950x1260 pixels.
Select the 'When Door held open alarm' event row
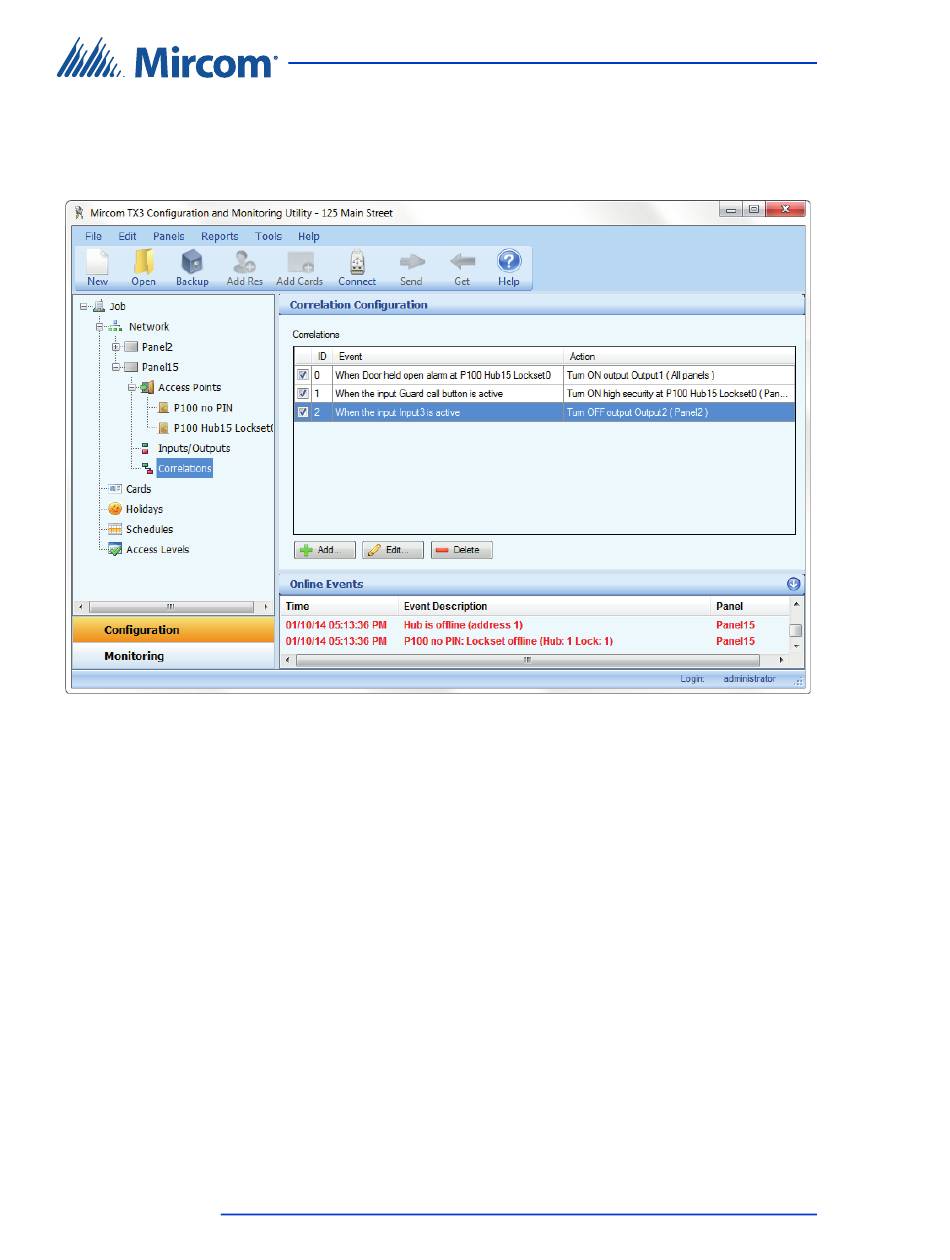(x=544, y=375)
